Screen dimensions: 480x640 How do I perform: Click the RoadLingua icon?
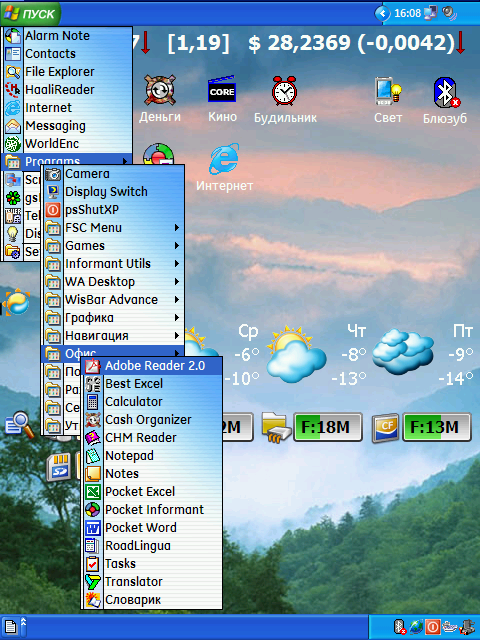(x=93, y=545)
